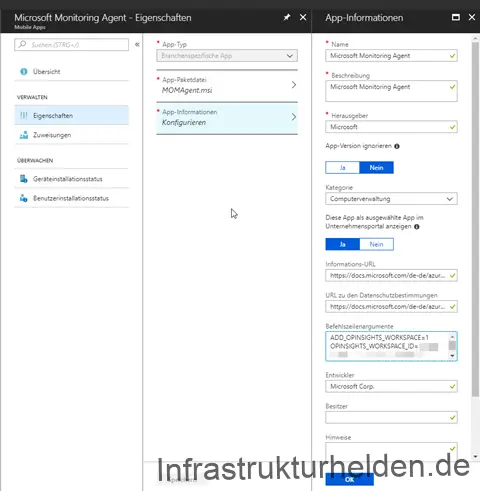Click the Benutzerinstallationsstatus user icon
The width and height of the screenshot is (480, 491).
point(24,198)
